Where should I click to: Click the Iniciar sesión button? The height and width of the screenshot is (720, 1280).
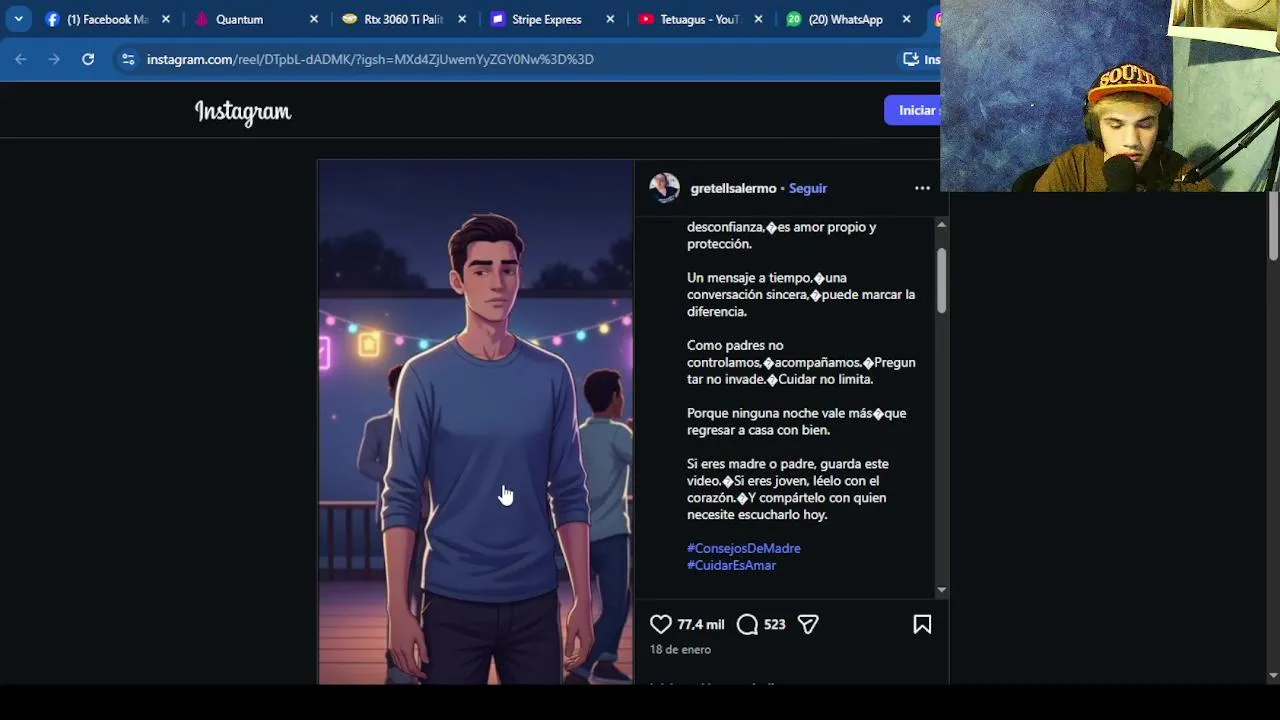click(912, 110)
